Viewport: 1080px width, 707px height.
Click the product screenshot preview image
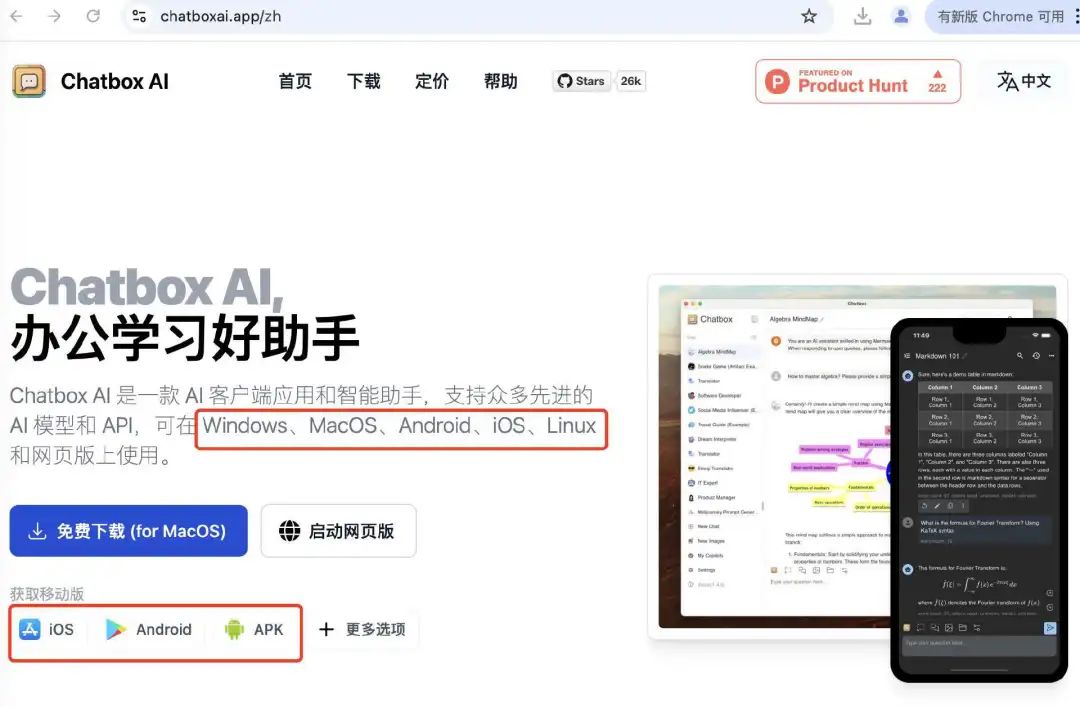[858, 457]
